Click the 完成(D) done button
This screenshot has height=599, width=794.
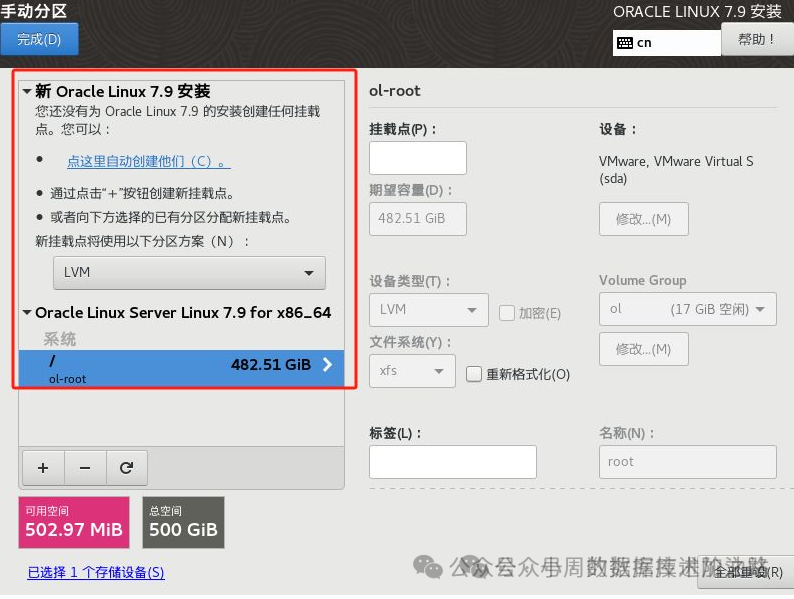point(39,39)
